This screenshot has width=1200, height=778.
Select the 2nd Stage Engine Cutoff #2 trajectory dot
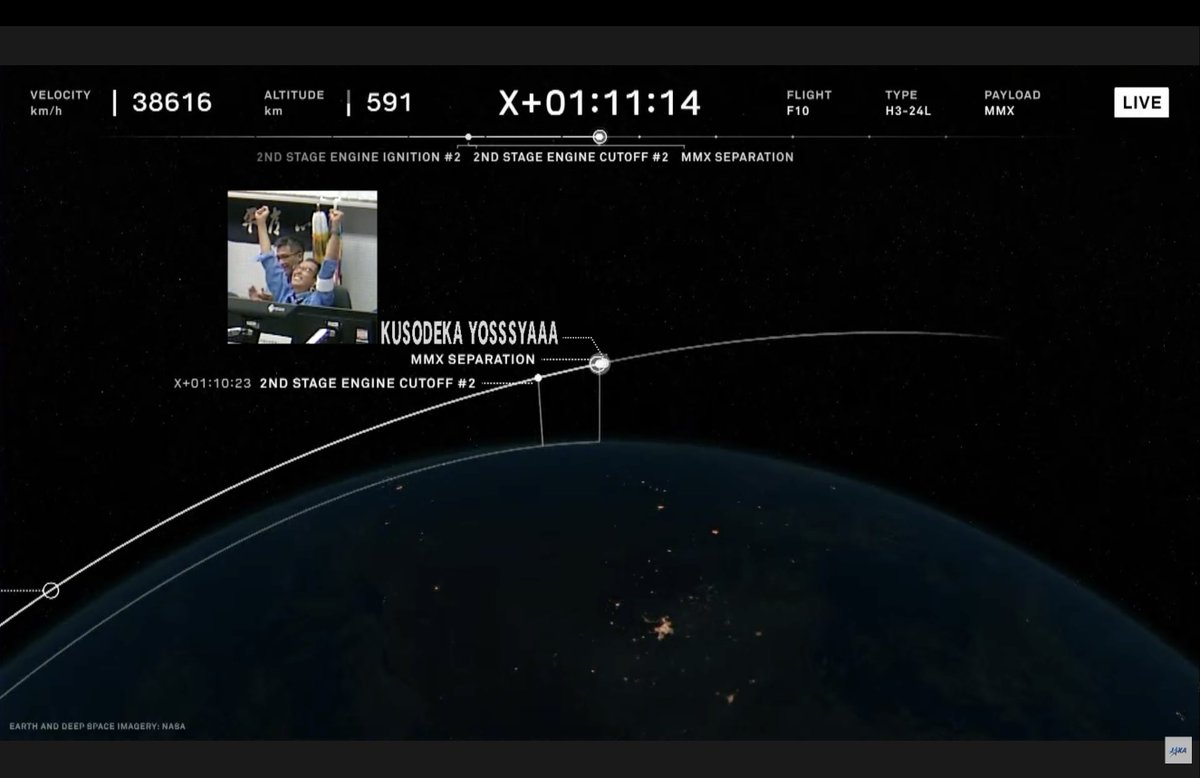(x=538, y=377)
